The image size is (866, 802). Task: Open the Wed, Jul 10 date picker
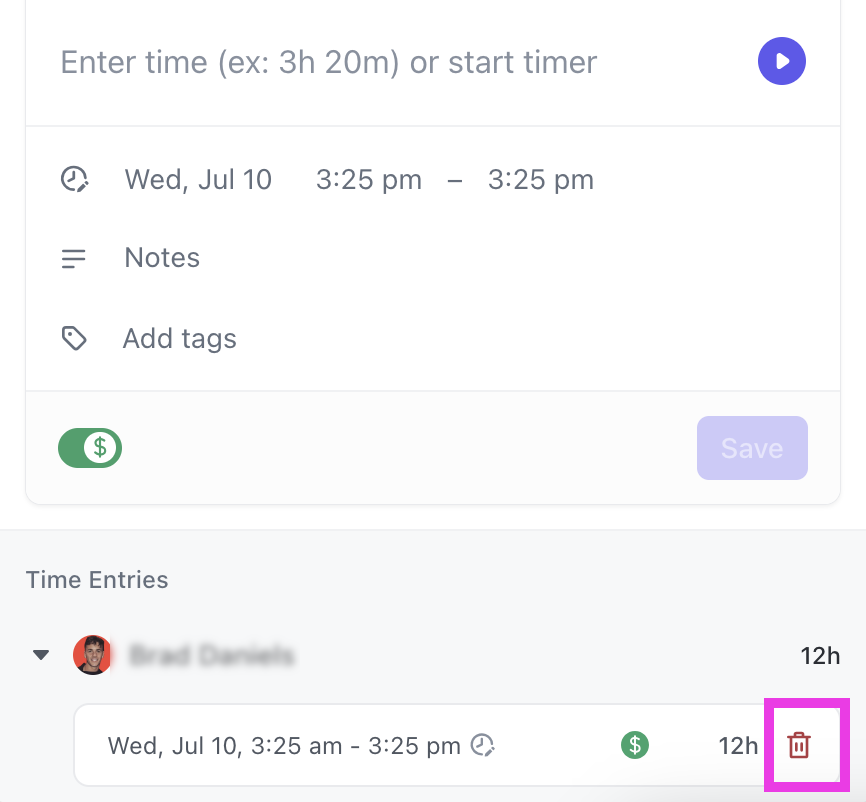tap(197, 179)
